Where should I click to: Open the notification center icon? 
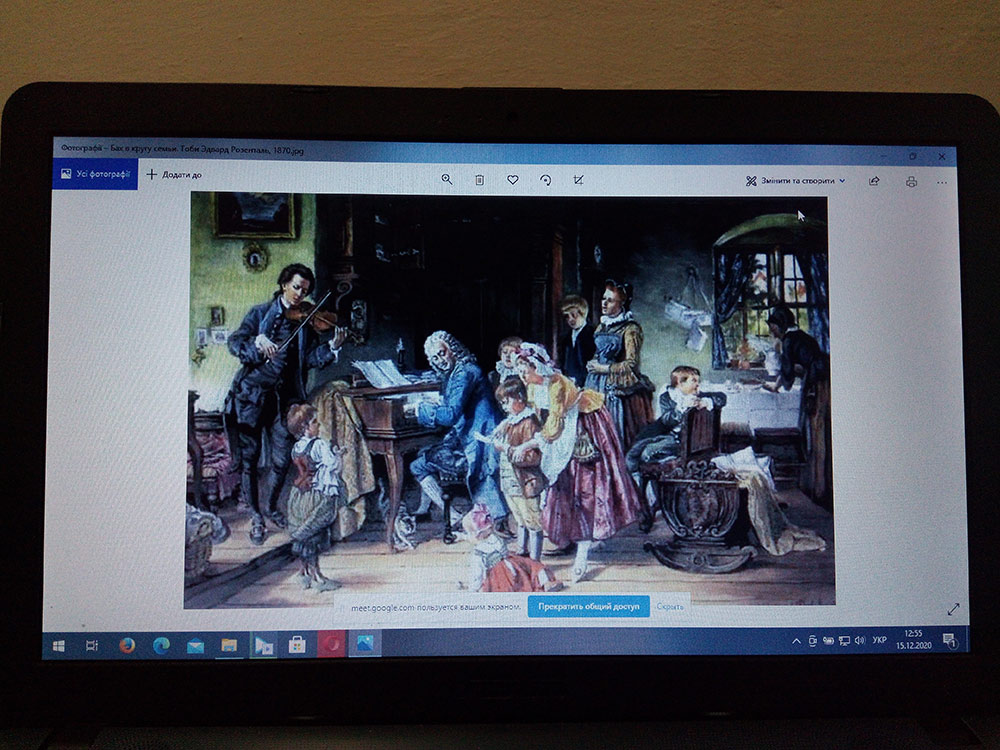coord(949,640)
